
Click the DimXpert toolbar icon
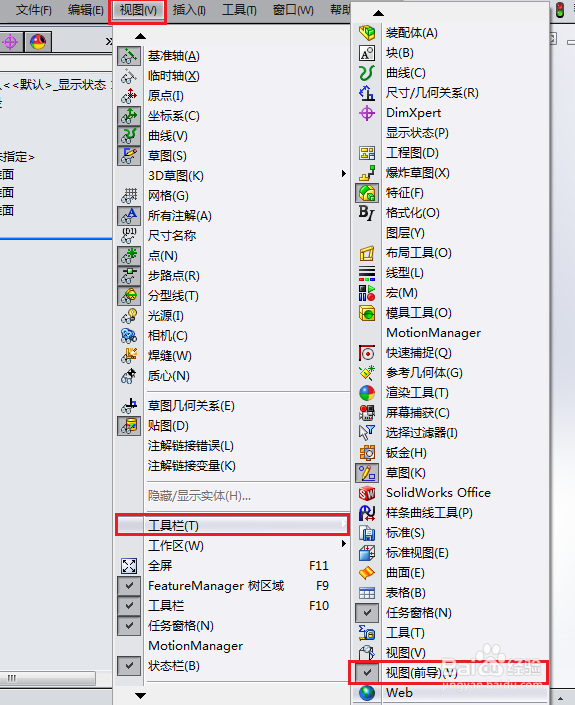(x=367, y=113)
